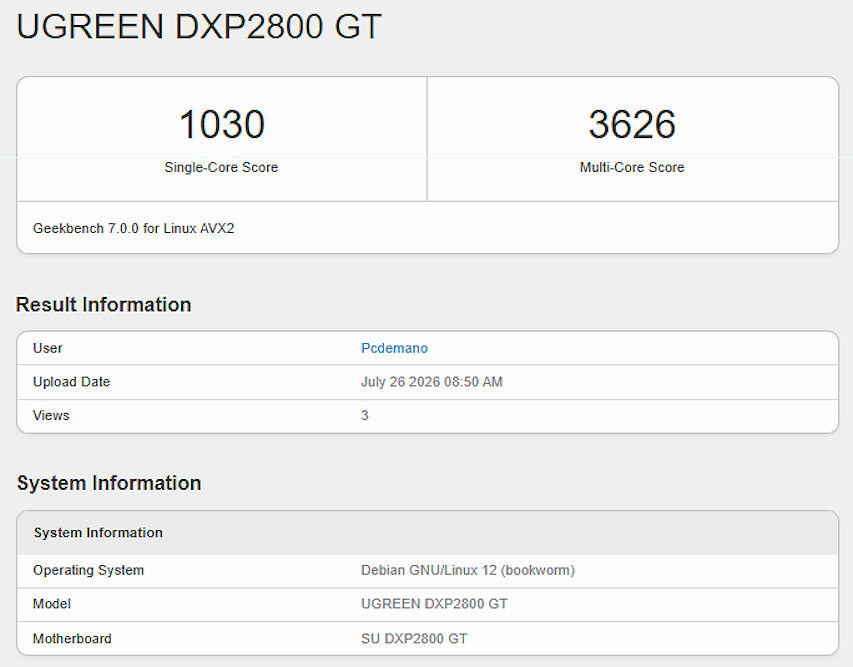Select the SU DXP2800 GT motherboard value

pyautogui.click(x=414, y=639)
